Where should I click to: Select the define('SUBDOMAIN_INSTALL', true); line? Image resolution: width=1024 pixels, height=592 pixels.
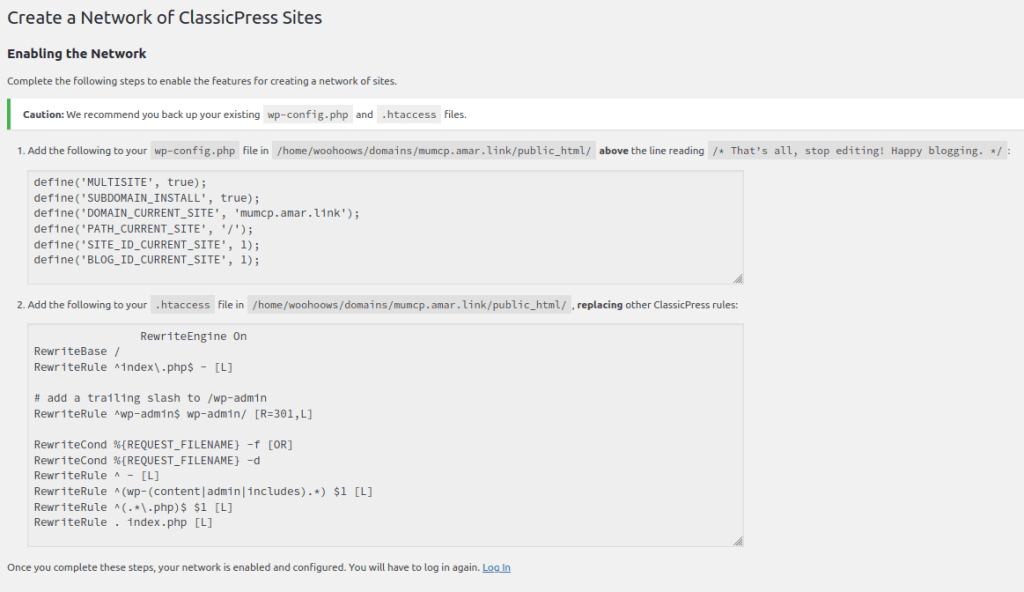147,198
